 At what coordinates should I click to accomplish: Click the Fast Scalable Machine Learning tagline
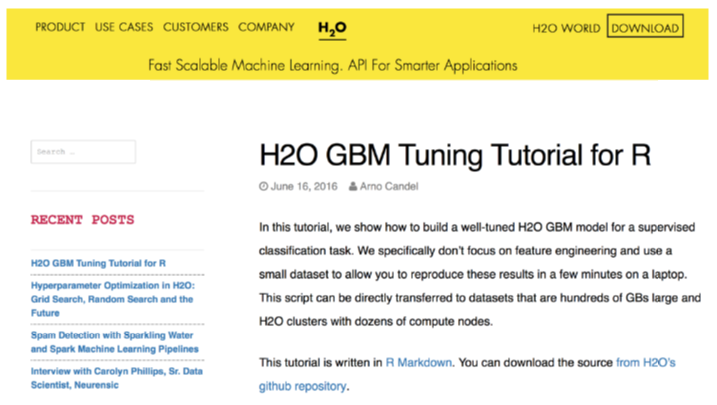[333, 65]
